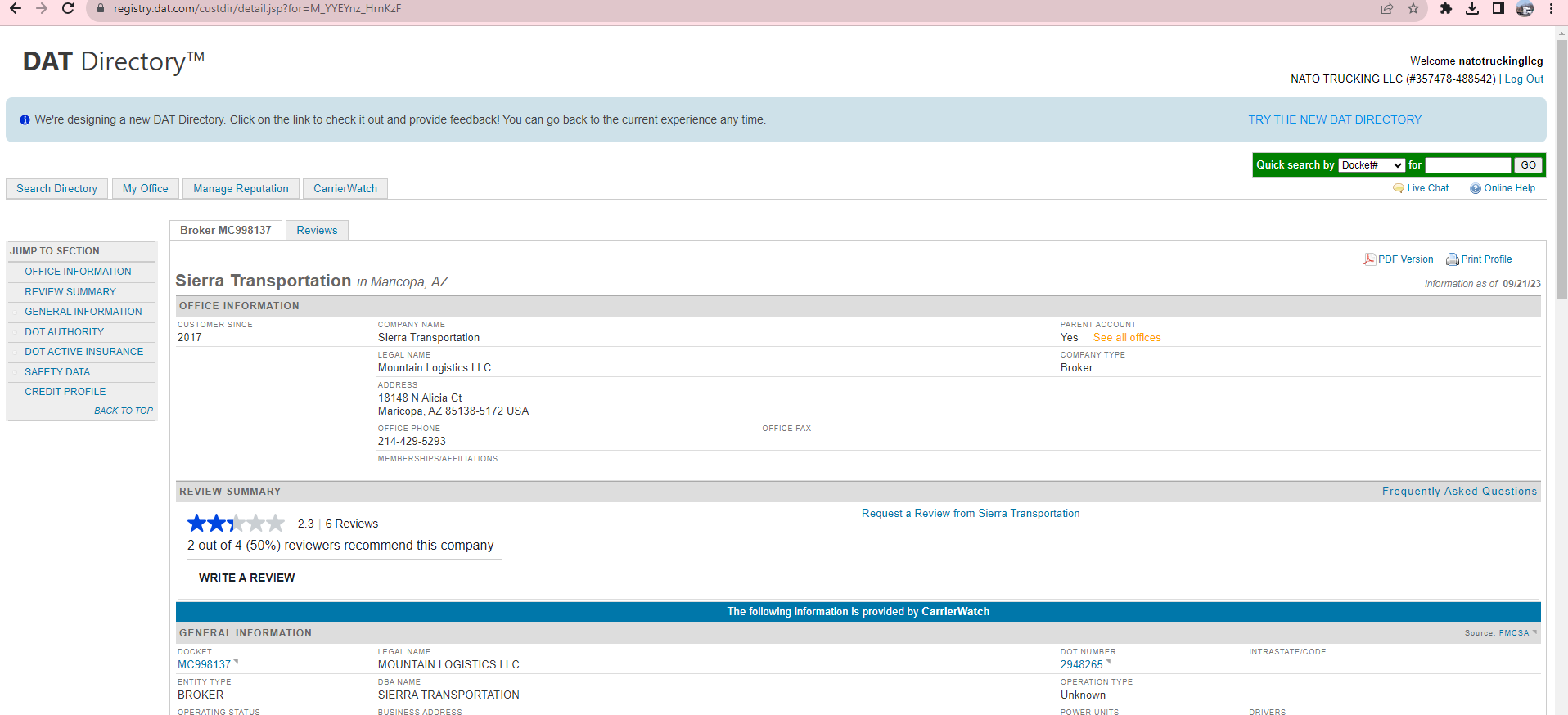Click the quick search text field
1568x715 pixels.
[x=1467, y=165]
